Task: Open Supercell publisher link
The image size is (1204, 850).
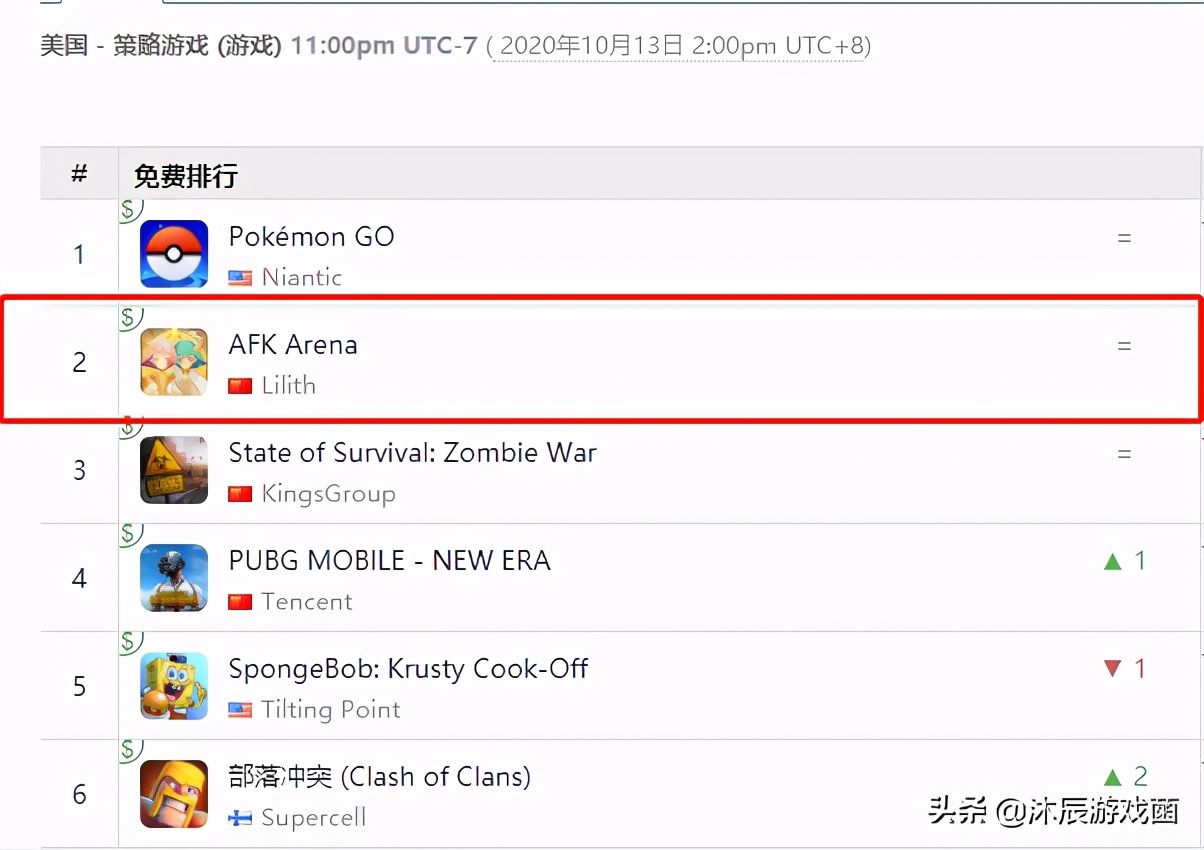Action: (x=313, y=817)
